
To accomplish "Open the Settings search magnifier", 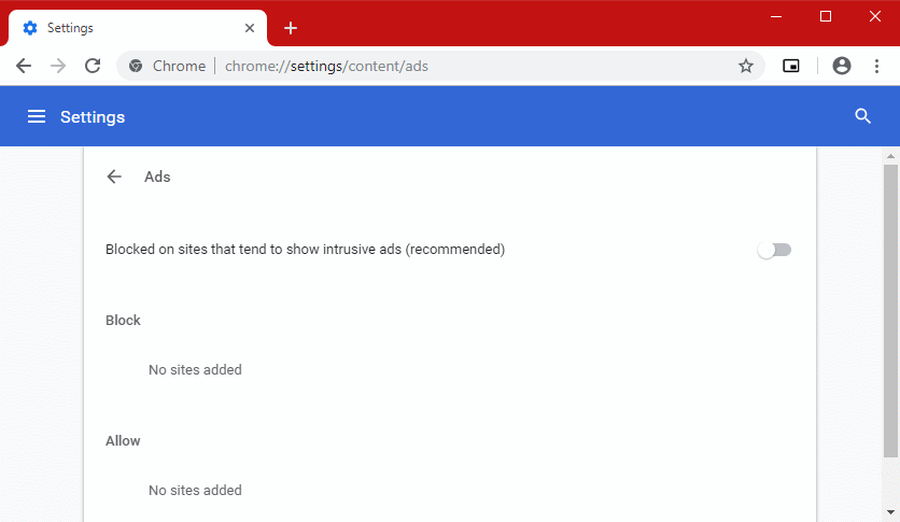I will (863, 116).
